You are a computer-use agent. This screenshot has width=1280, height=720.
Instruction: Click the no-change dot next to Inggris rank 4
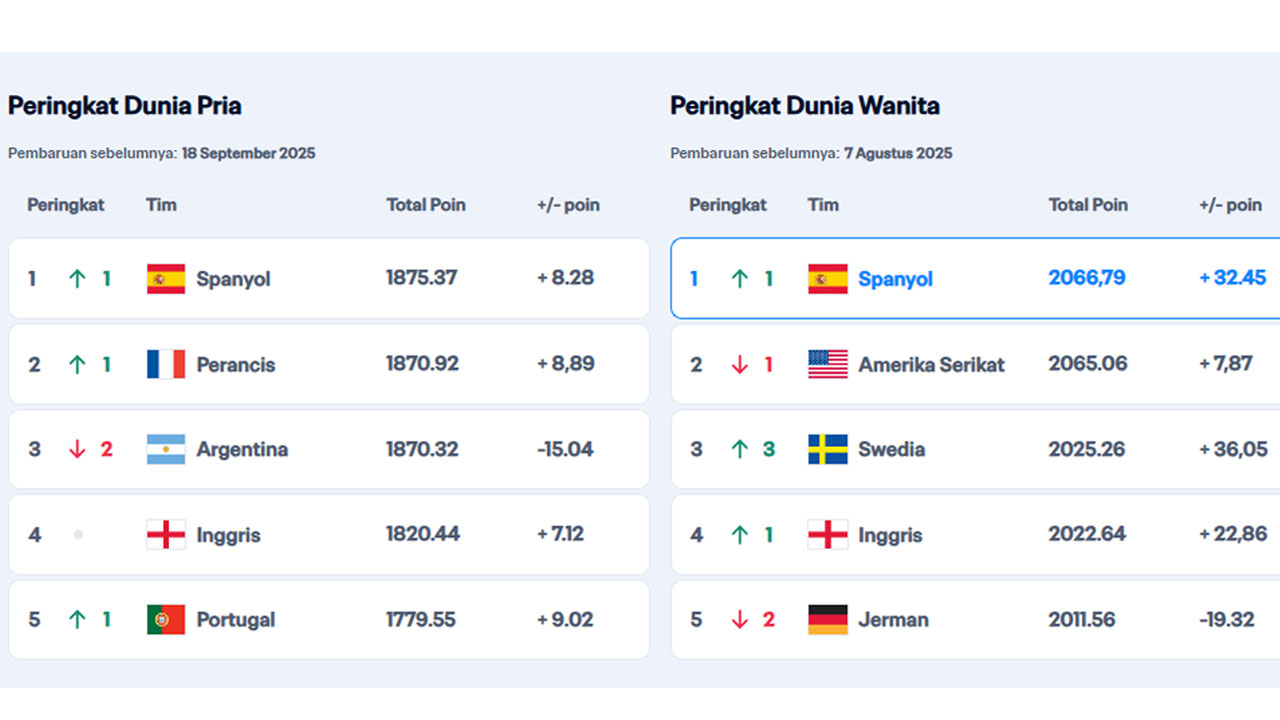[x=78, y=534]
